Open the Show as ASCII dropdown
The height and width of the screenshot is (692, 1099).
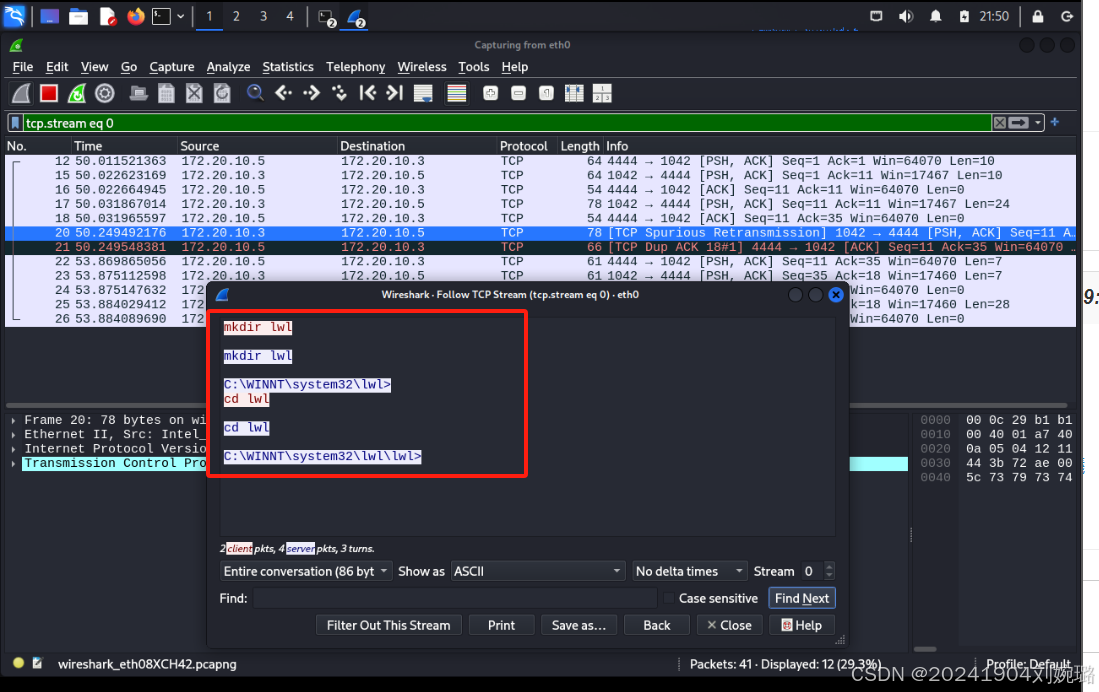click(538, 571)
